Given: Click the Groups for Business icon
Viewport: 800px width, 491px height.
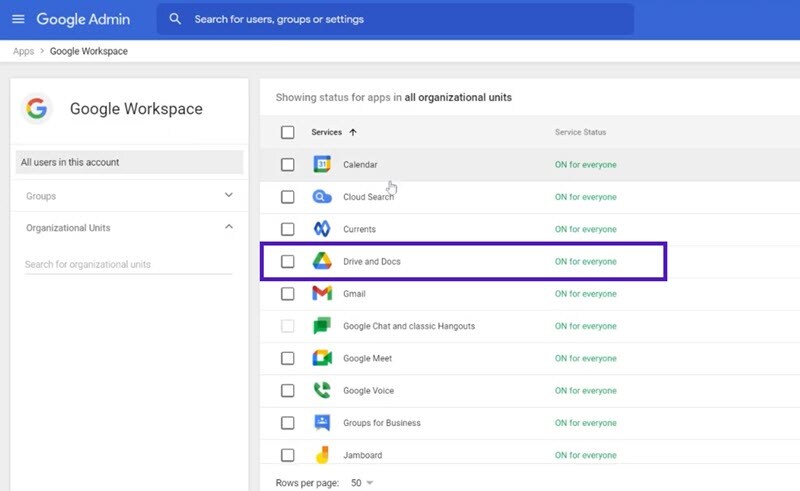Looking at the screenshot, I should pos(322,423).
